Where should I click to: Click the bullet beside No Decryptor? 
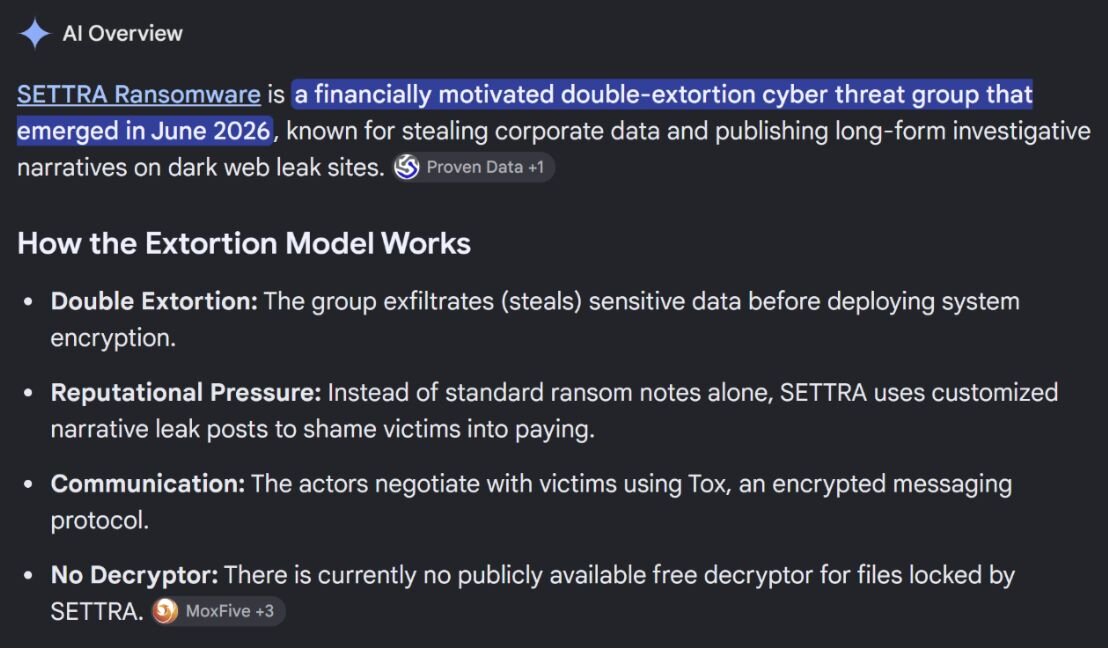click(28, 575)
